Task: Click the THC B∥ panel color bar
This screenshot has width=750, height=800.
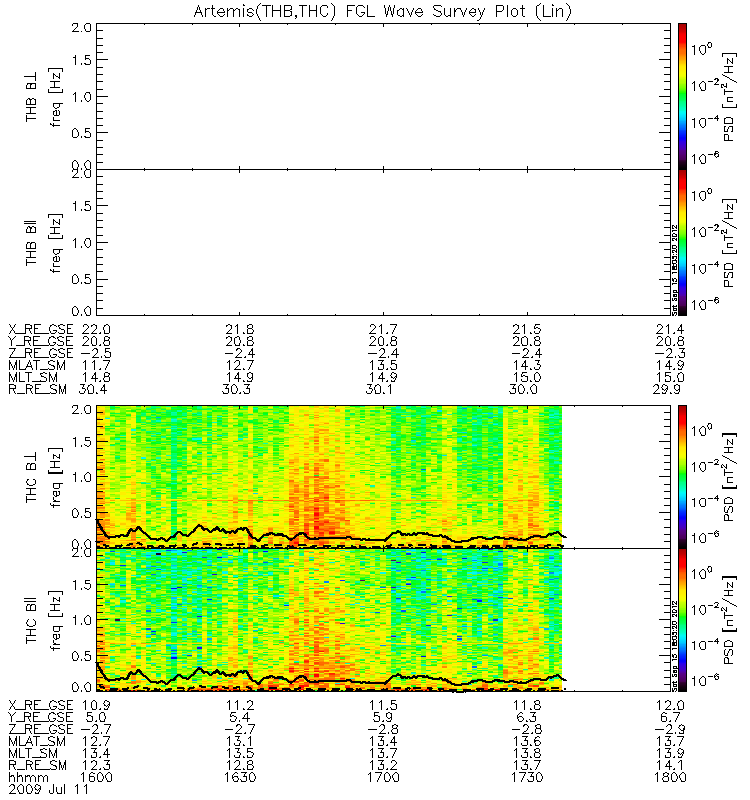Action: [x=682, y=620]
